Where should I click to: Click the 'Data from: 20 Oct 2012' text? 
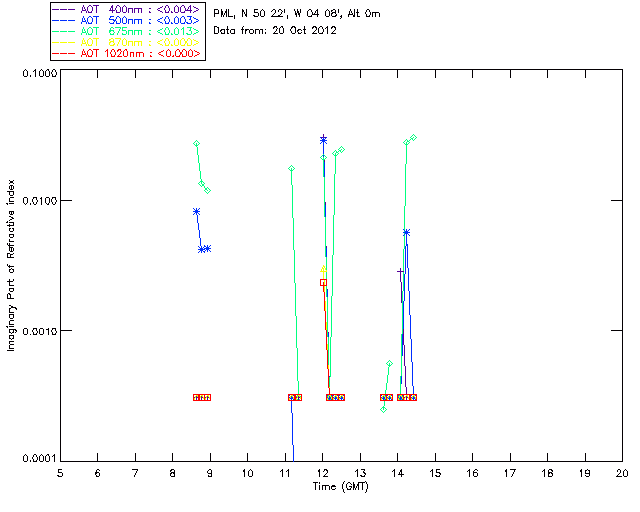(x=275, y=31)
